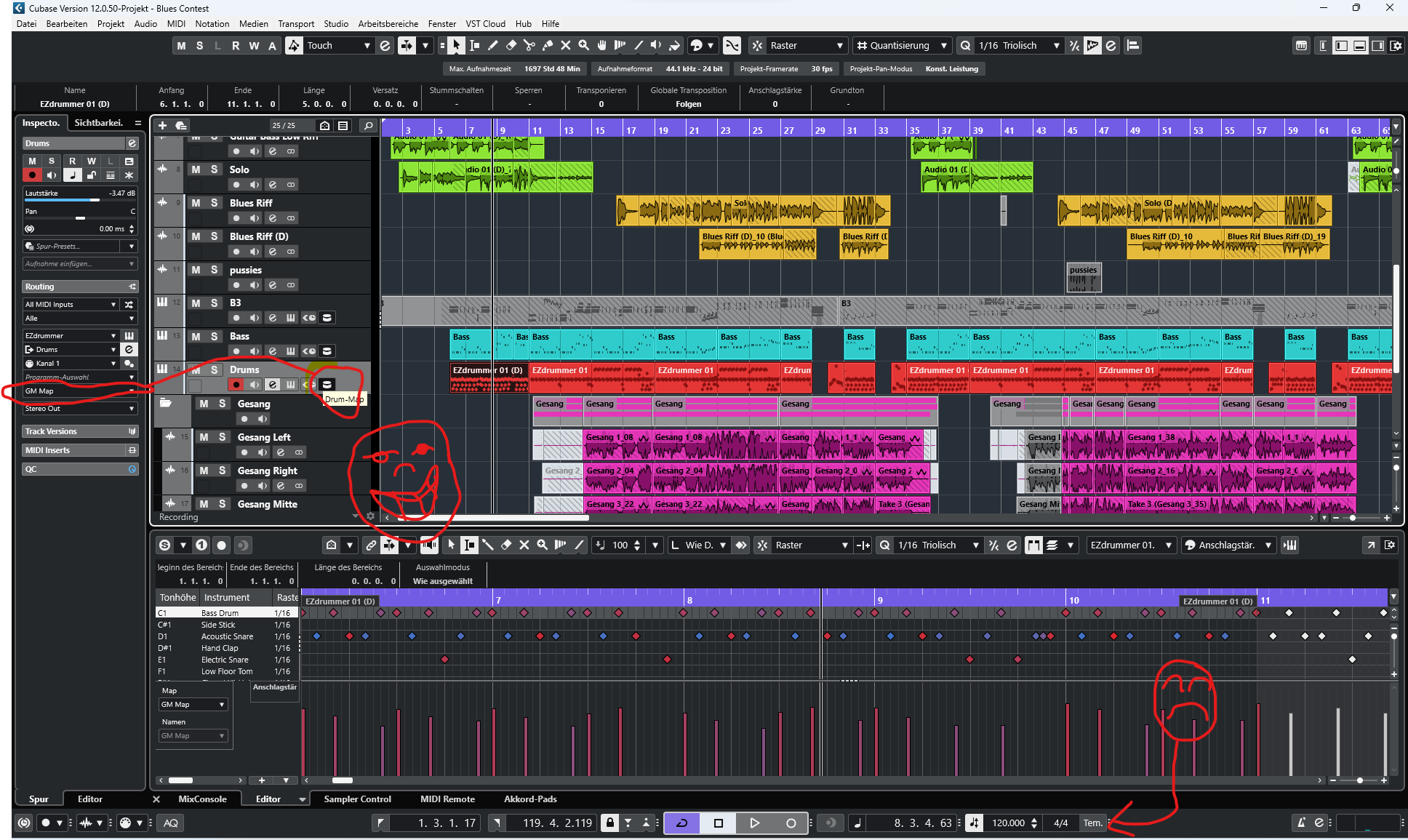Image resolution: width=1408 pixels, height=840 pixels.
Task: Toggle record enable on Drums track
Action: tap(236, 384)
